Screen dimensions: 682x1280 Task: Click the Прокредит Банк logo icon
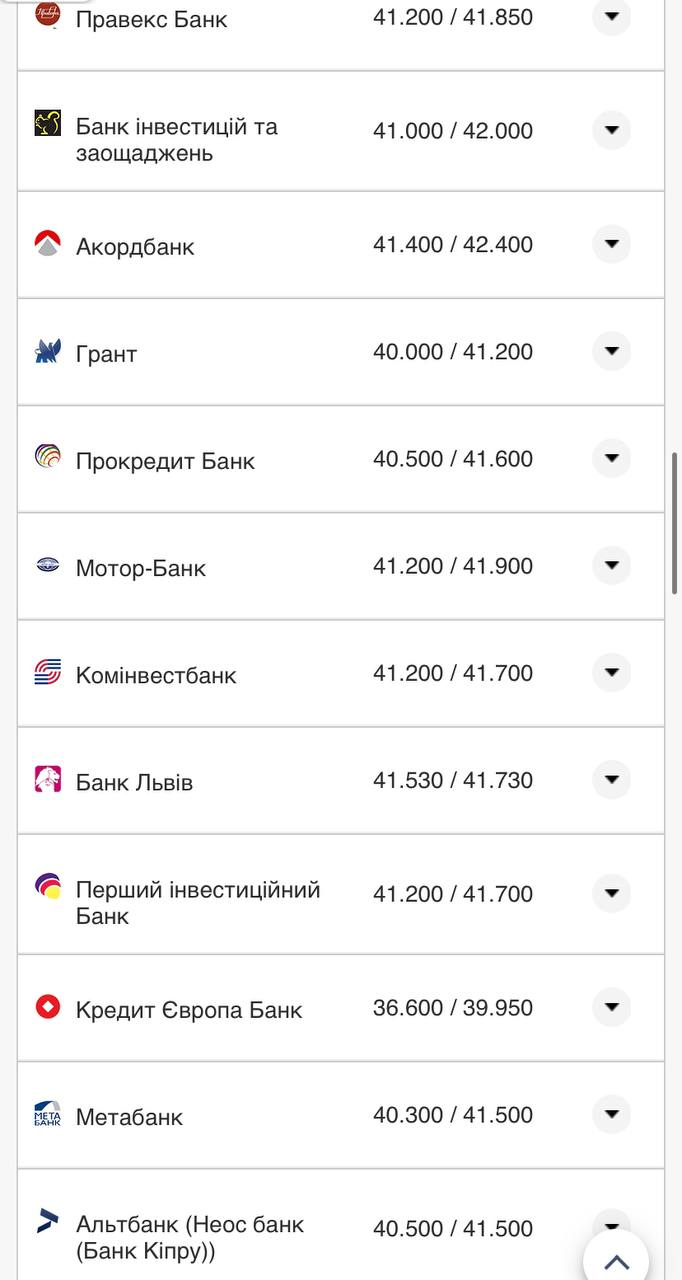tap(47, 458)
